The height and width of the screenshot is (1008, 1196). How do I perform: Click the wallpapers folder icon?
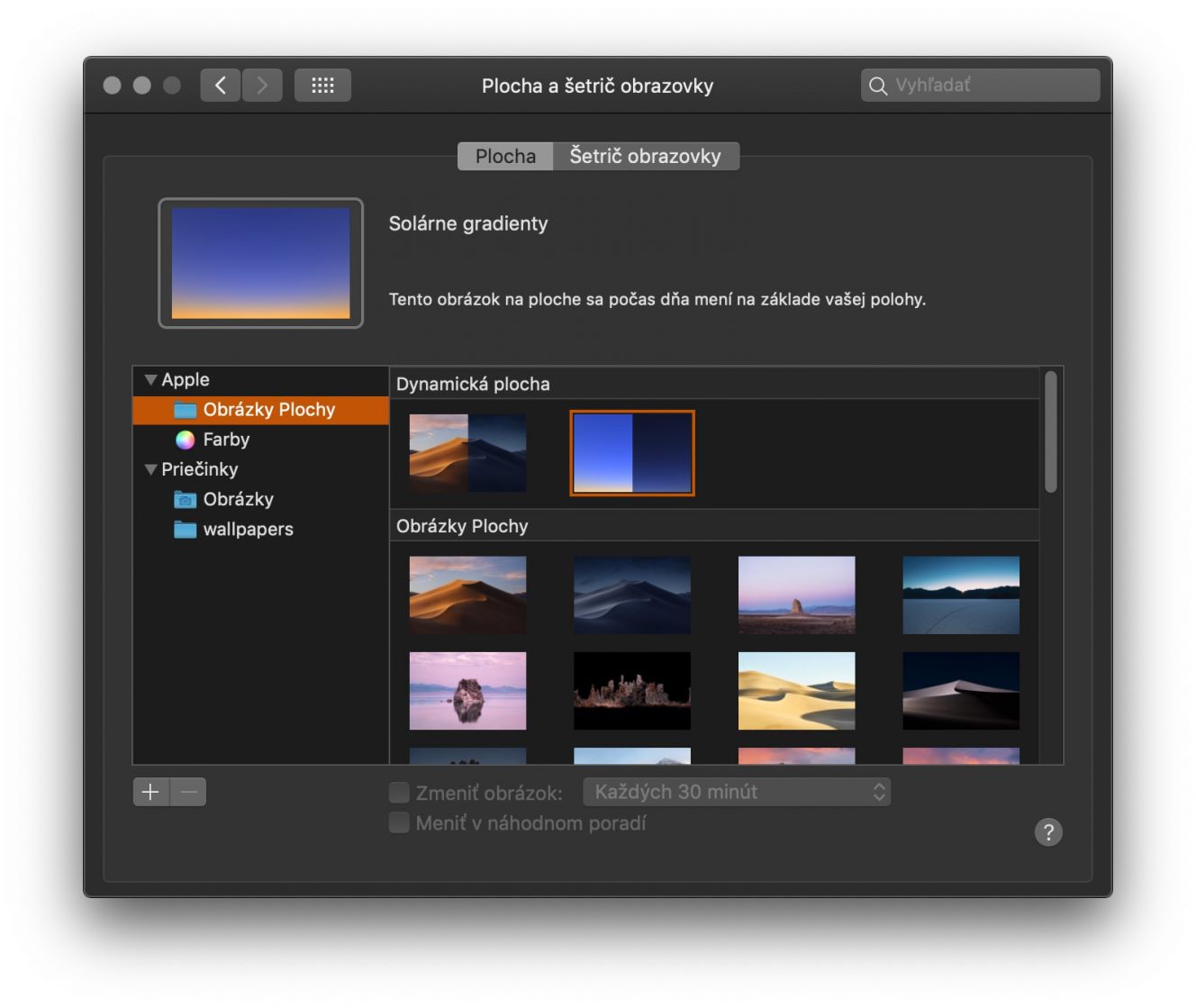coord(185,529)
